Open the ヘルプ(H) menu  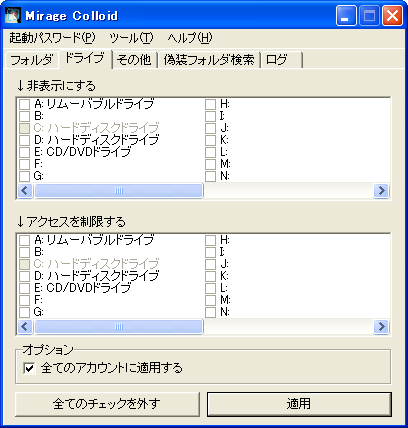click(190, 38)
